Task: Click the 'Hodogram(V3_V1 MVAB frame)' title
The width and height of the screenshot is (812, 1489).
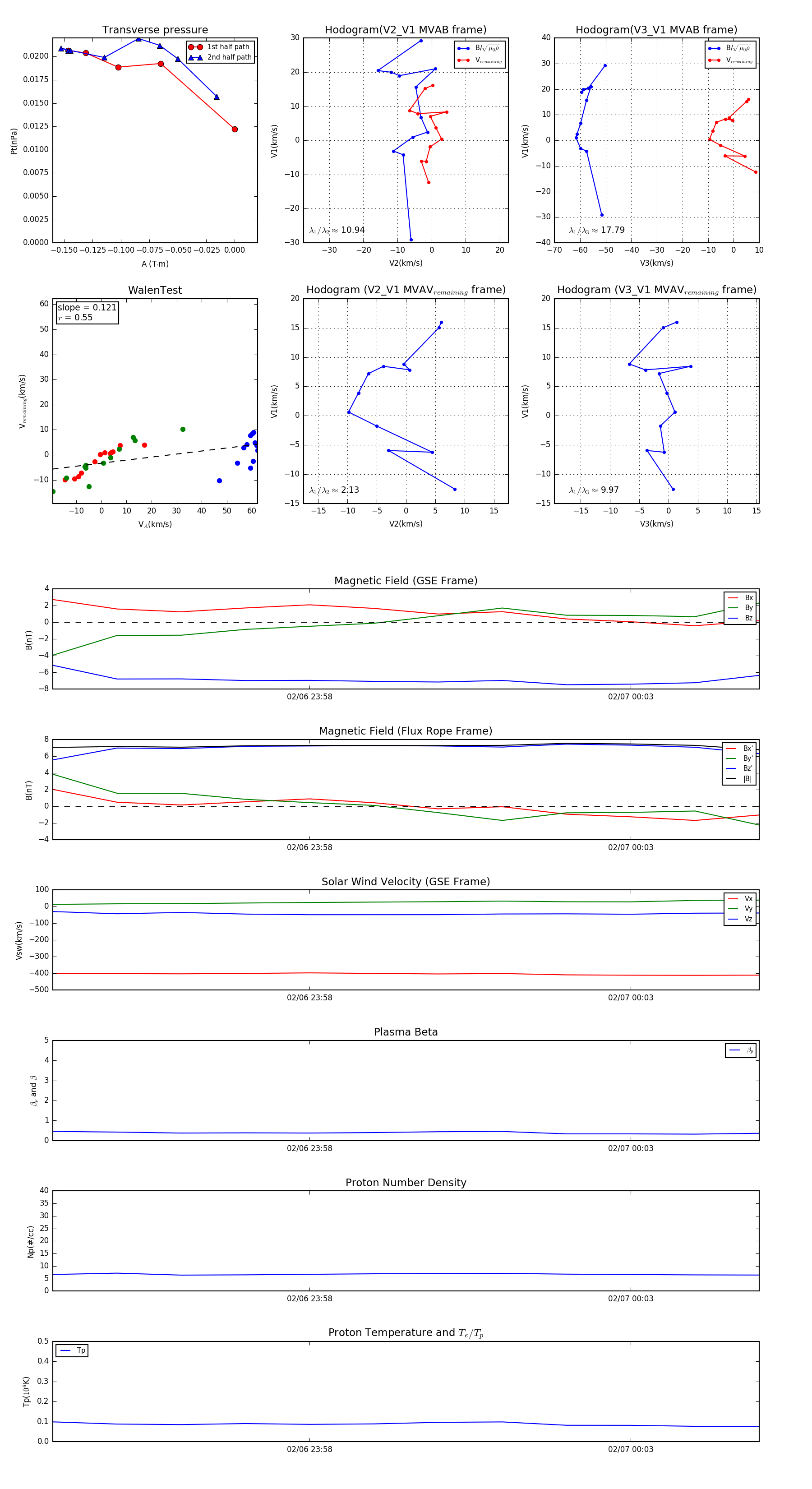Action: (x=656, y=30)
